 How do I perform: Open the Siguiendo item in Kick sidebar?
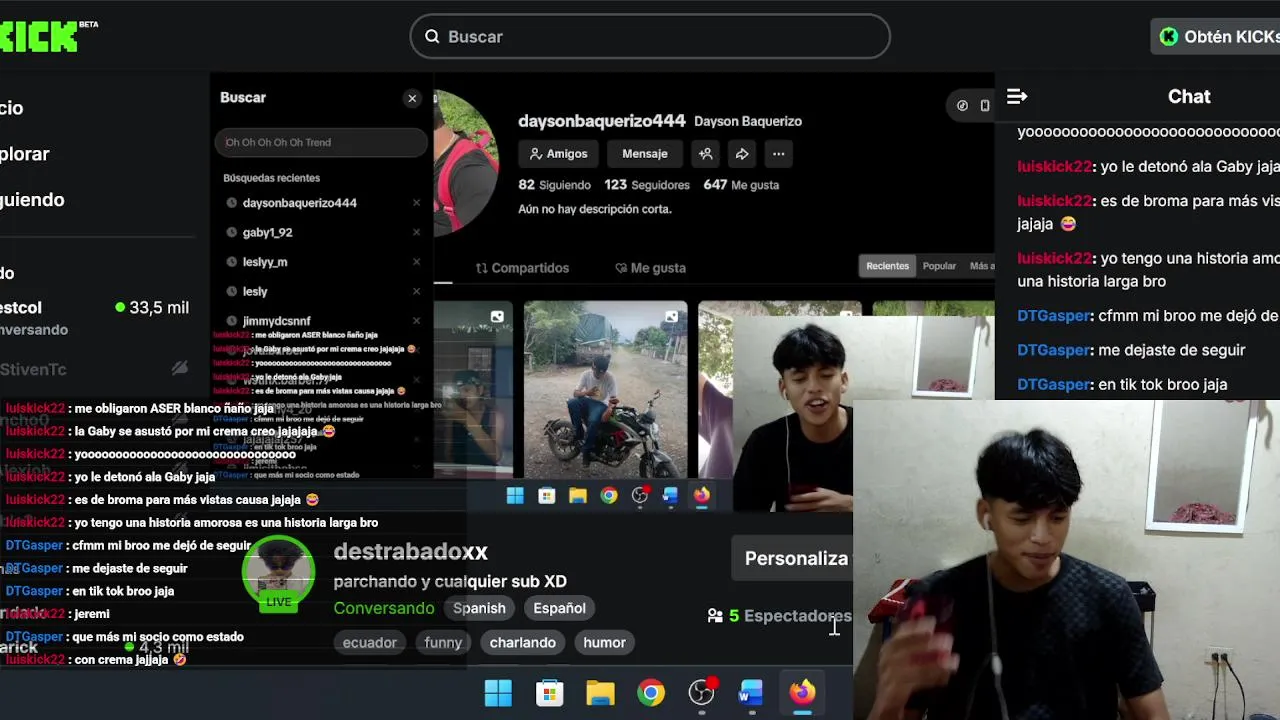32,200
